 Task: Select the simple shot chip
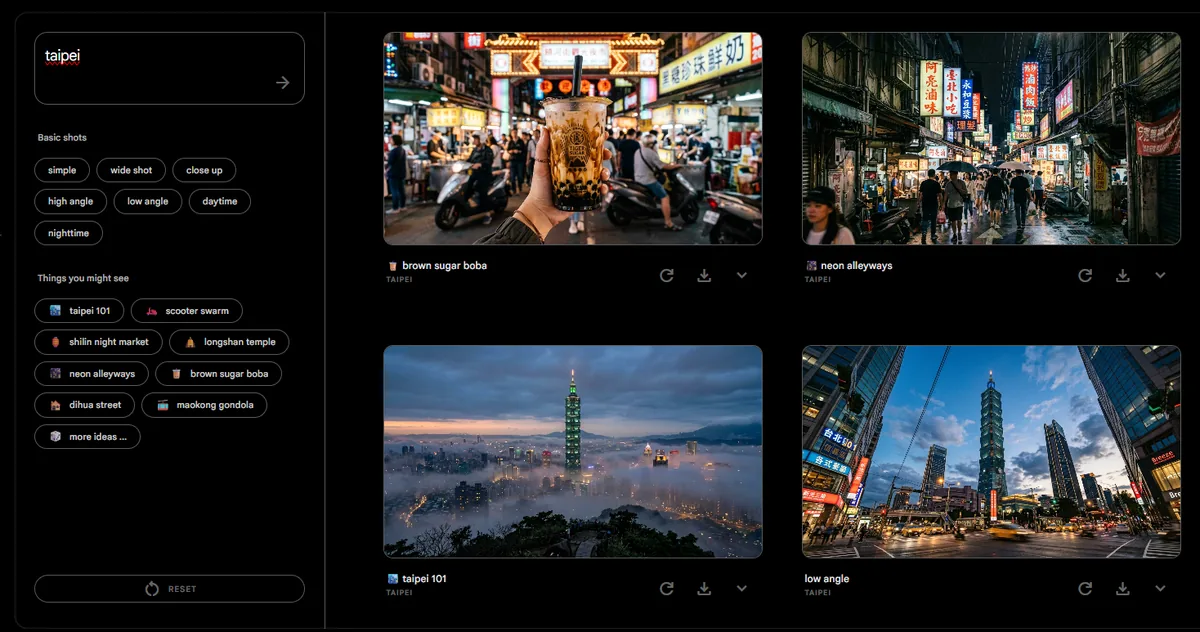tap(62, 170)
